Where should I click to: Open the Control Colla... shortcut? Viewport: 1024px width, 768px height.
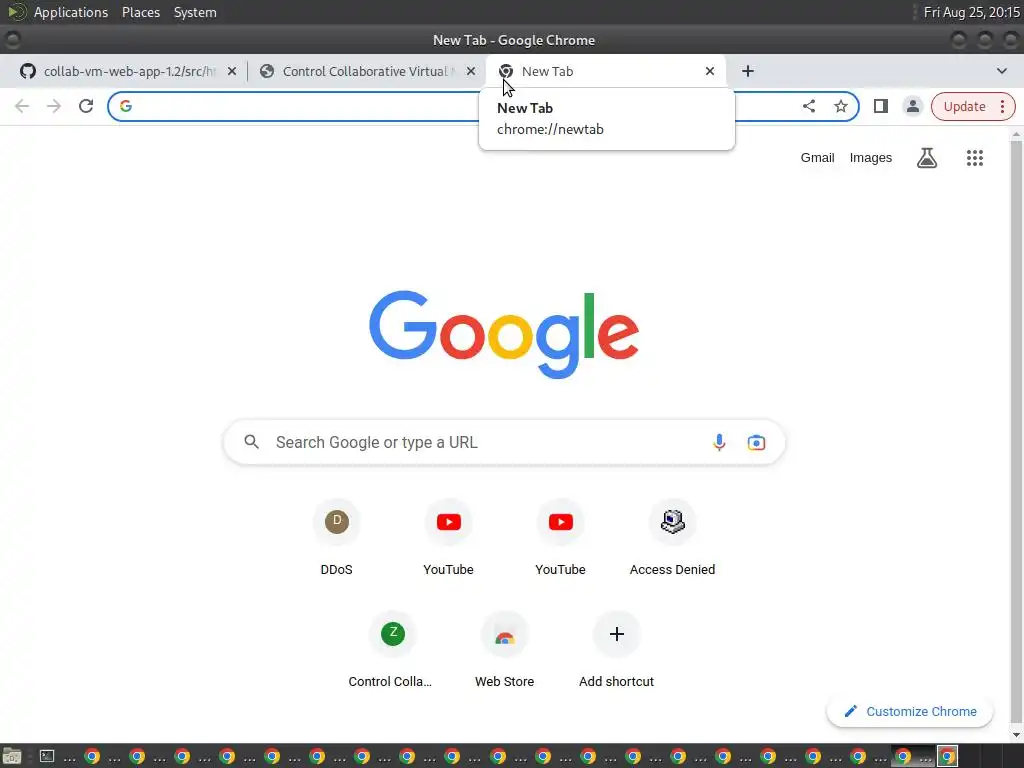click(x=392, y=650)
